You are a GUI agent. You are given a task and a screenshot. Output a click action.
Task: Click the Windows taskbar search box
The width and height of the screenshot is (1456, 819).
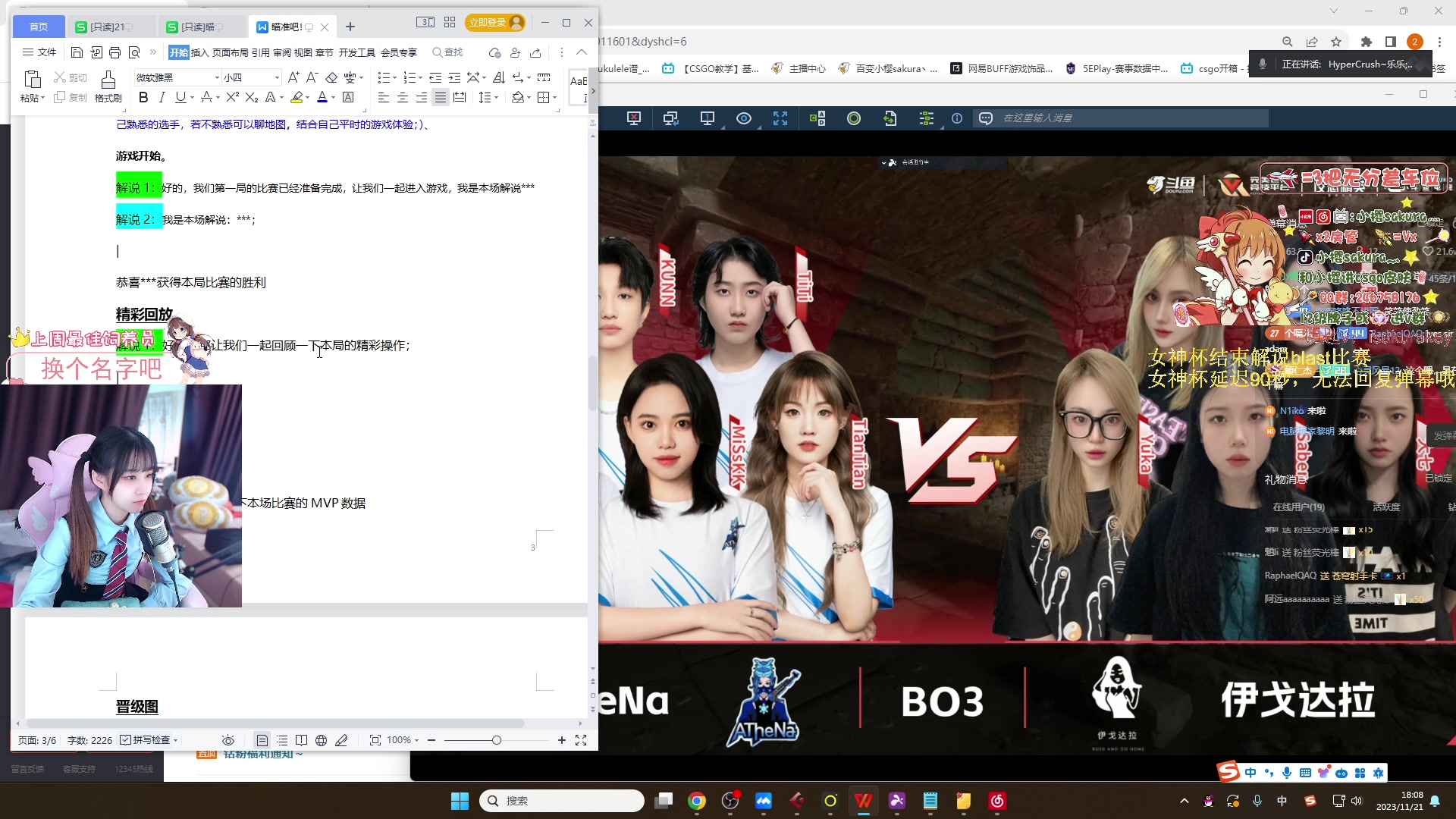point(561,801)
